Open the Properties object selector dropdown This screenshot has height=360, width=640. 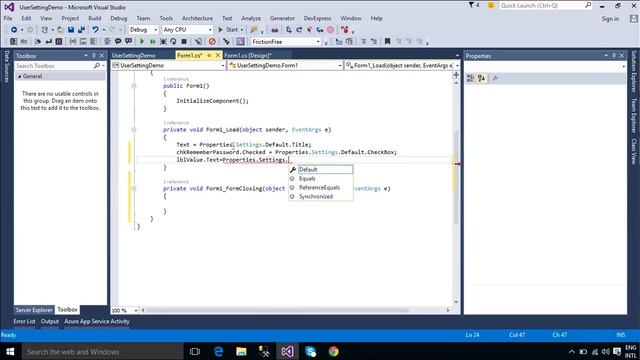(623, 66)
